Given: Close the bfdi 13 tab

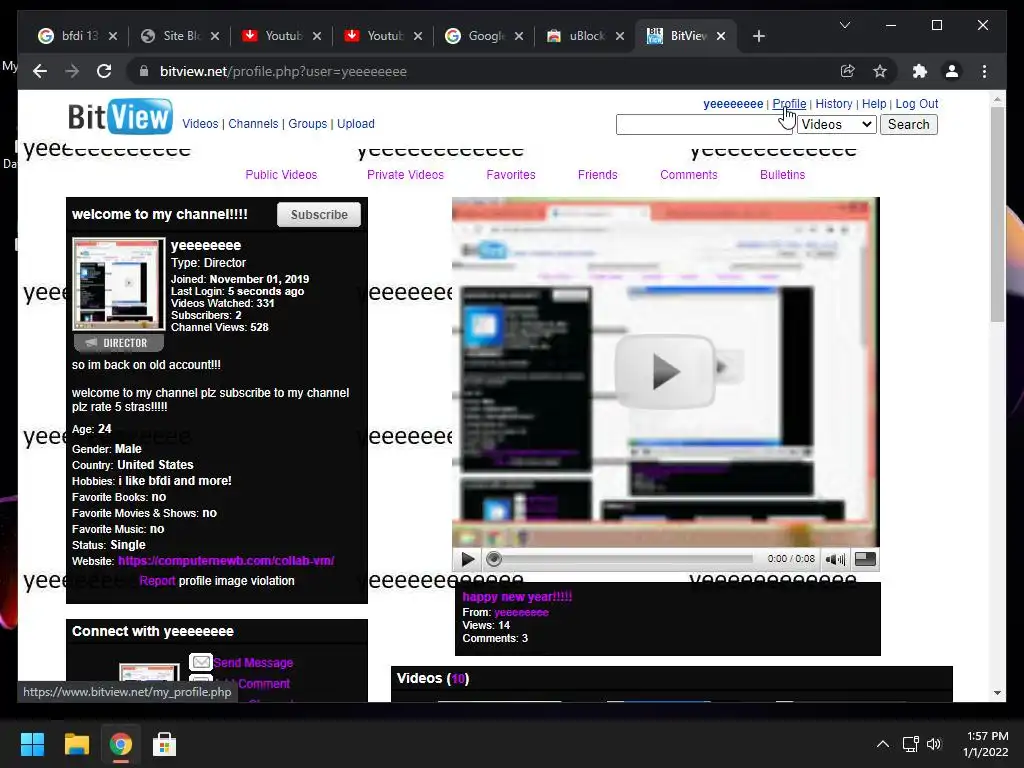Looking at the screenshot, I should (x=113, y=36).
